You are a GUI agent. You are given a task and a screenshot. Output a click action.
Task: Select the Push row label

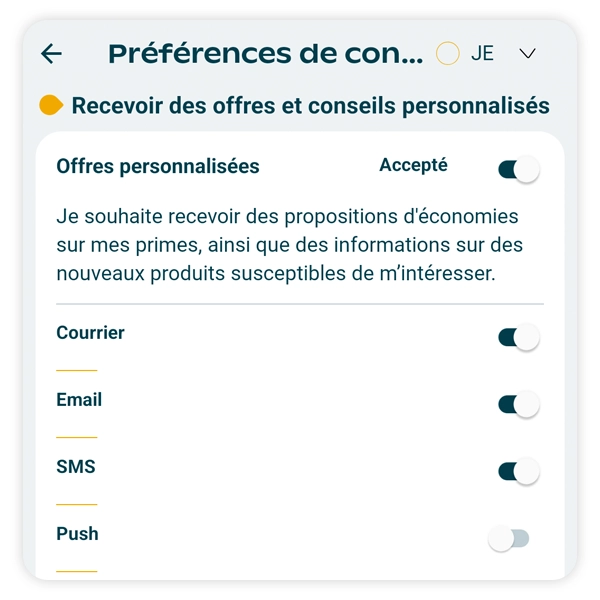(x=77, y=534)
